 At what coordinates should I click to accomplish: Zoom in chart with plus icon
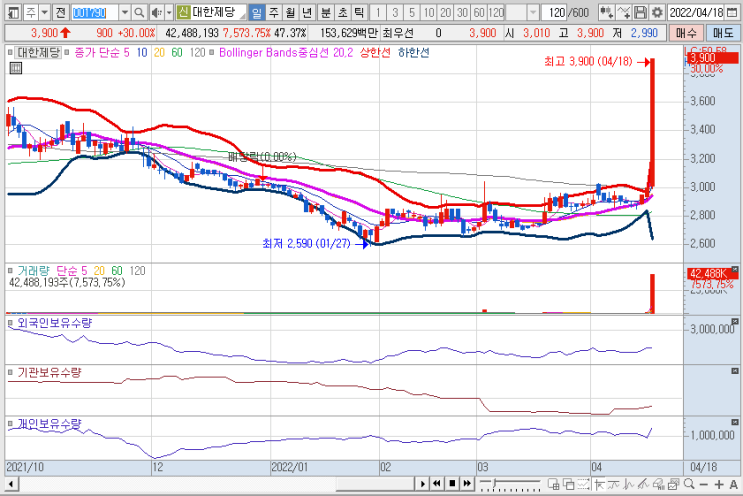[x=719, y=484]
